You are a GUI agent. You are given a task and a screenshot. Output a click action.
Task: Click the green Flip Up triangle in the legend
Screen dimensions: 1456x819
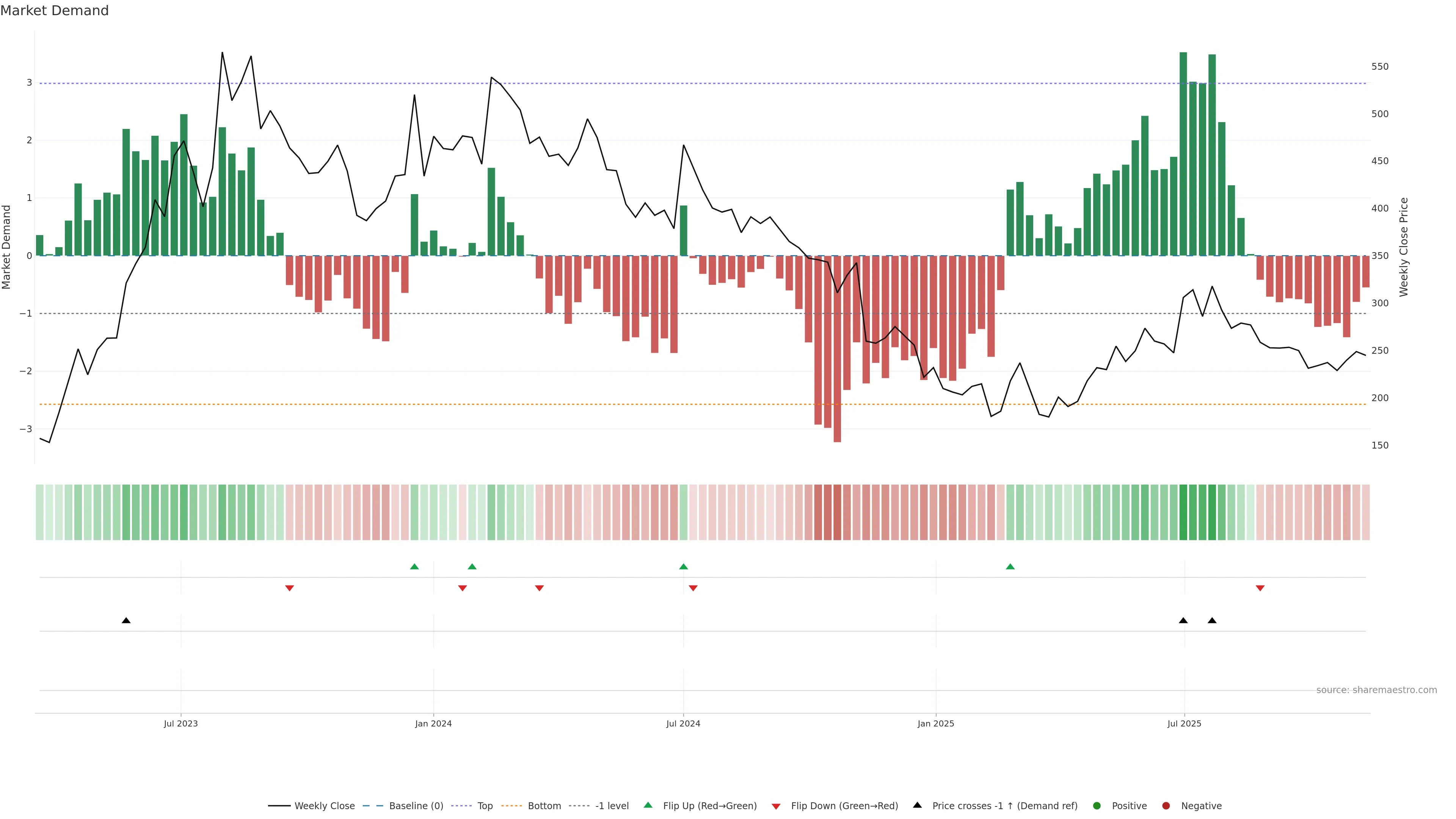coord(648,805)
